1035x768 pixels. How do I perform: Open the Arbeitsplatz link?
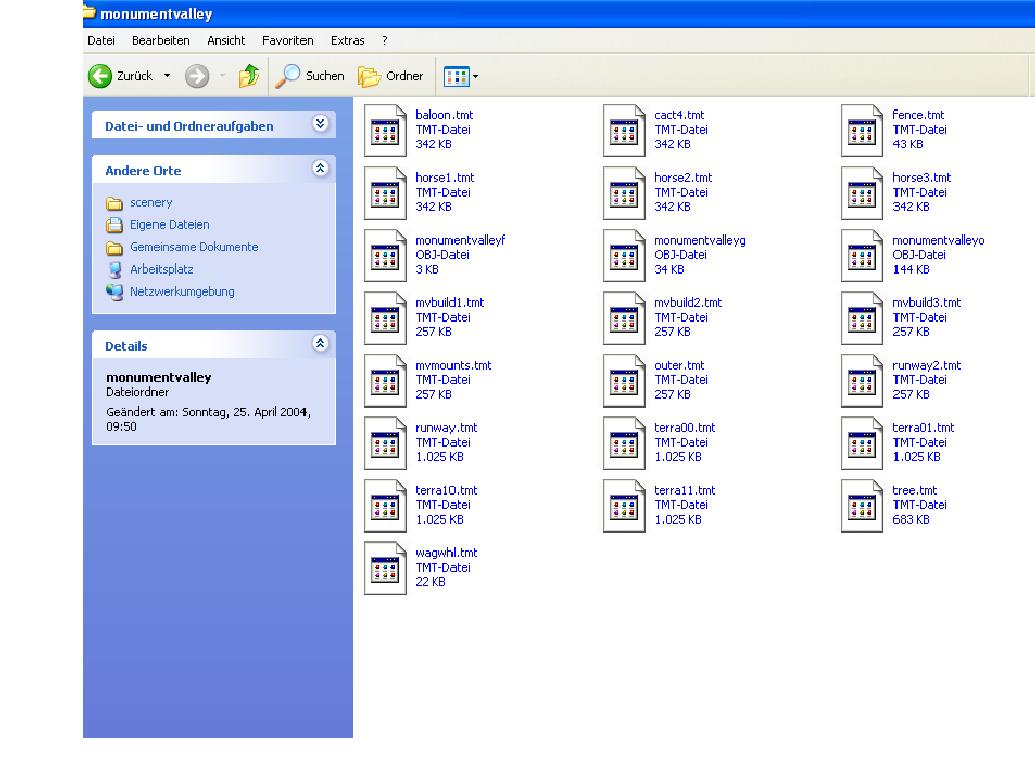(161, 270)
